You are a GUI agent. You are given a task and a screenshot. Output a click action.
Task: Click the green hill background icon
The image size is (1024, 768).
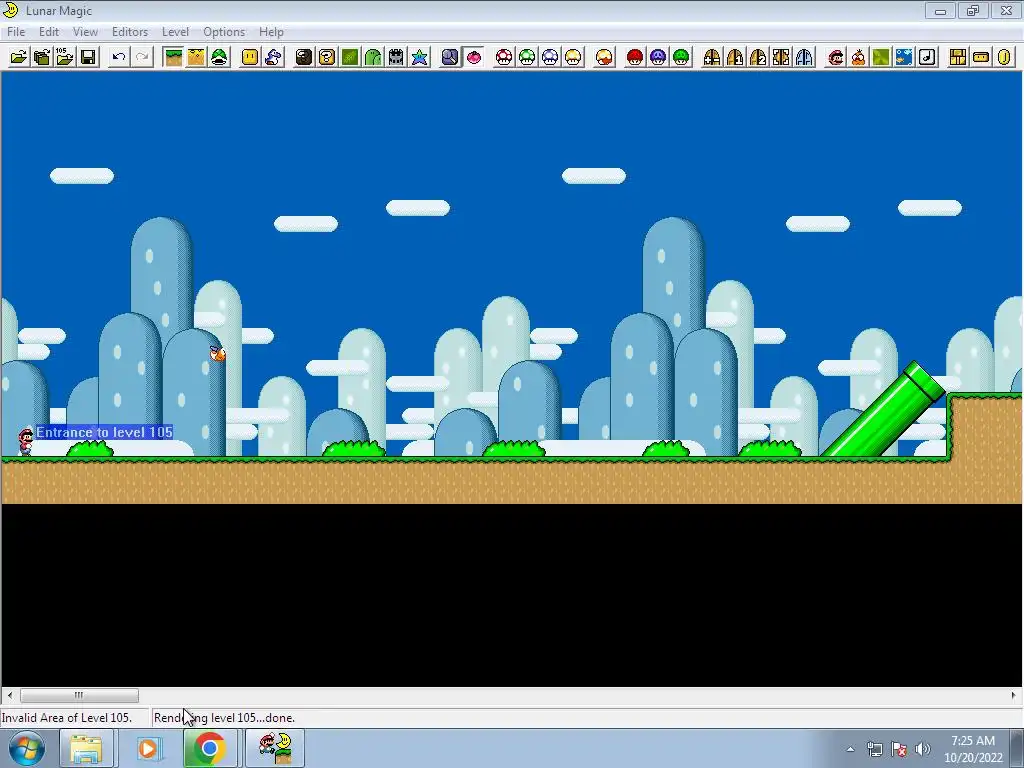click(x=373, y=57)
